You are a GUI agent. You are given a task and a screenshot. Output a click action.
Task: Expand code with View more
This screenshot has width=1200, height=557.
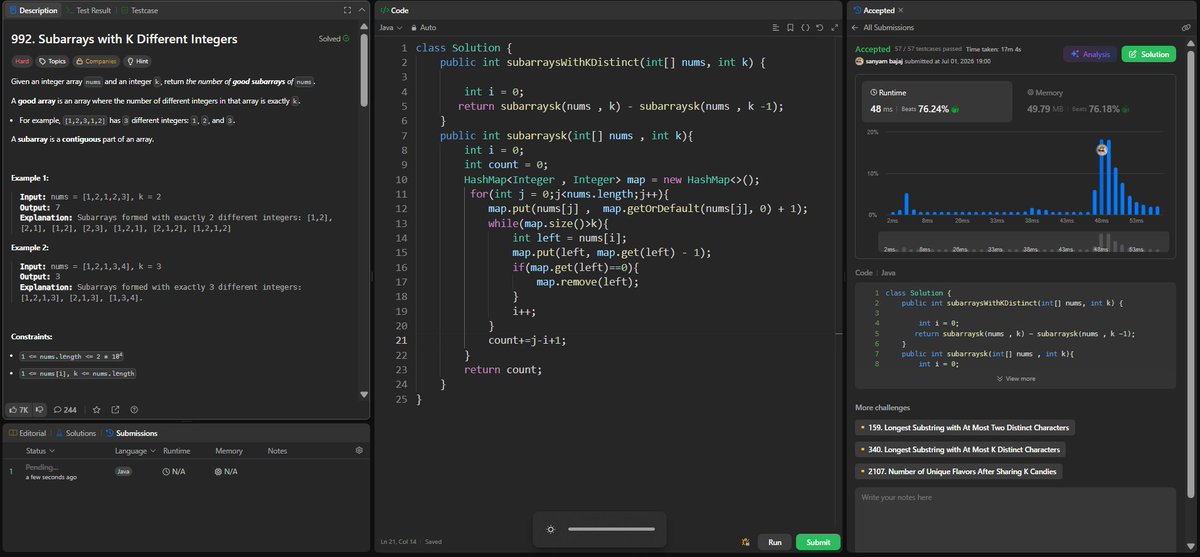[x=1016, y=379]
